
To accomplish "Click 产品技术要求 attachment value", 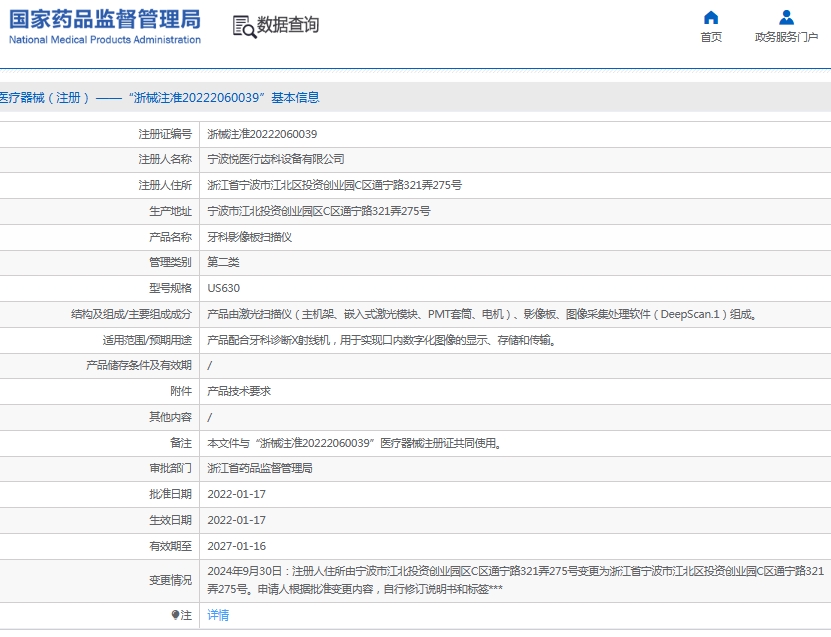I will click(x=239, y=391).
